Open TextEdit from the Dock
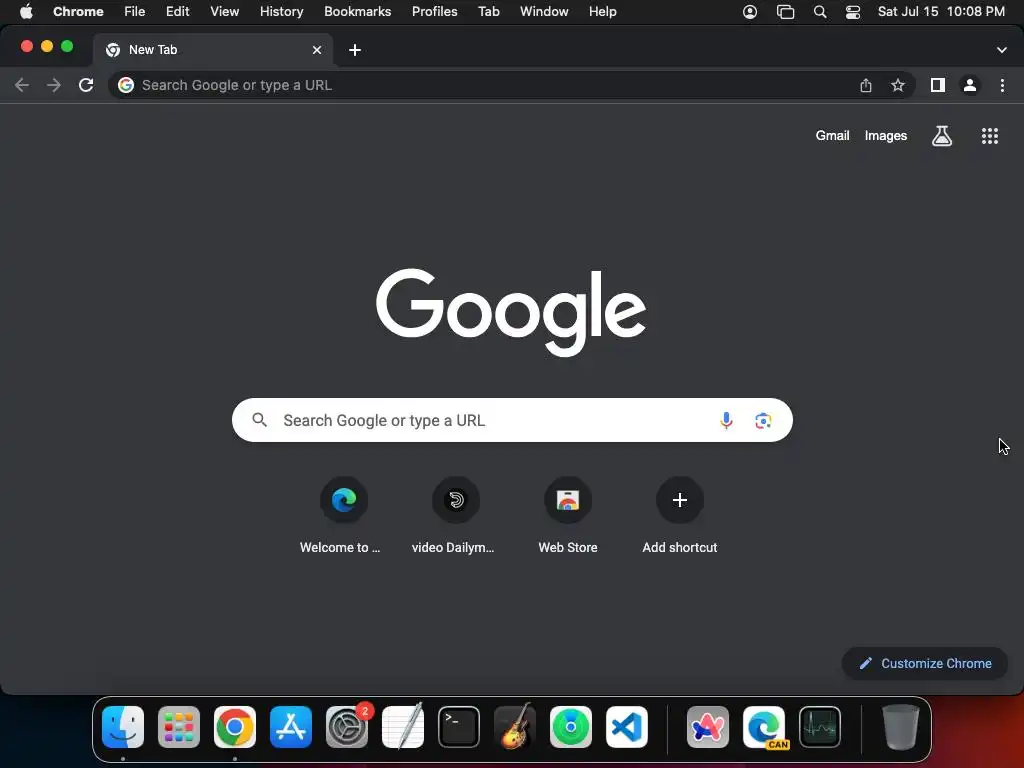This screenshot has height=768, width=1024. pos(403,727)
